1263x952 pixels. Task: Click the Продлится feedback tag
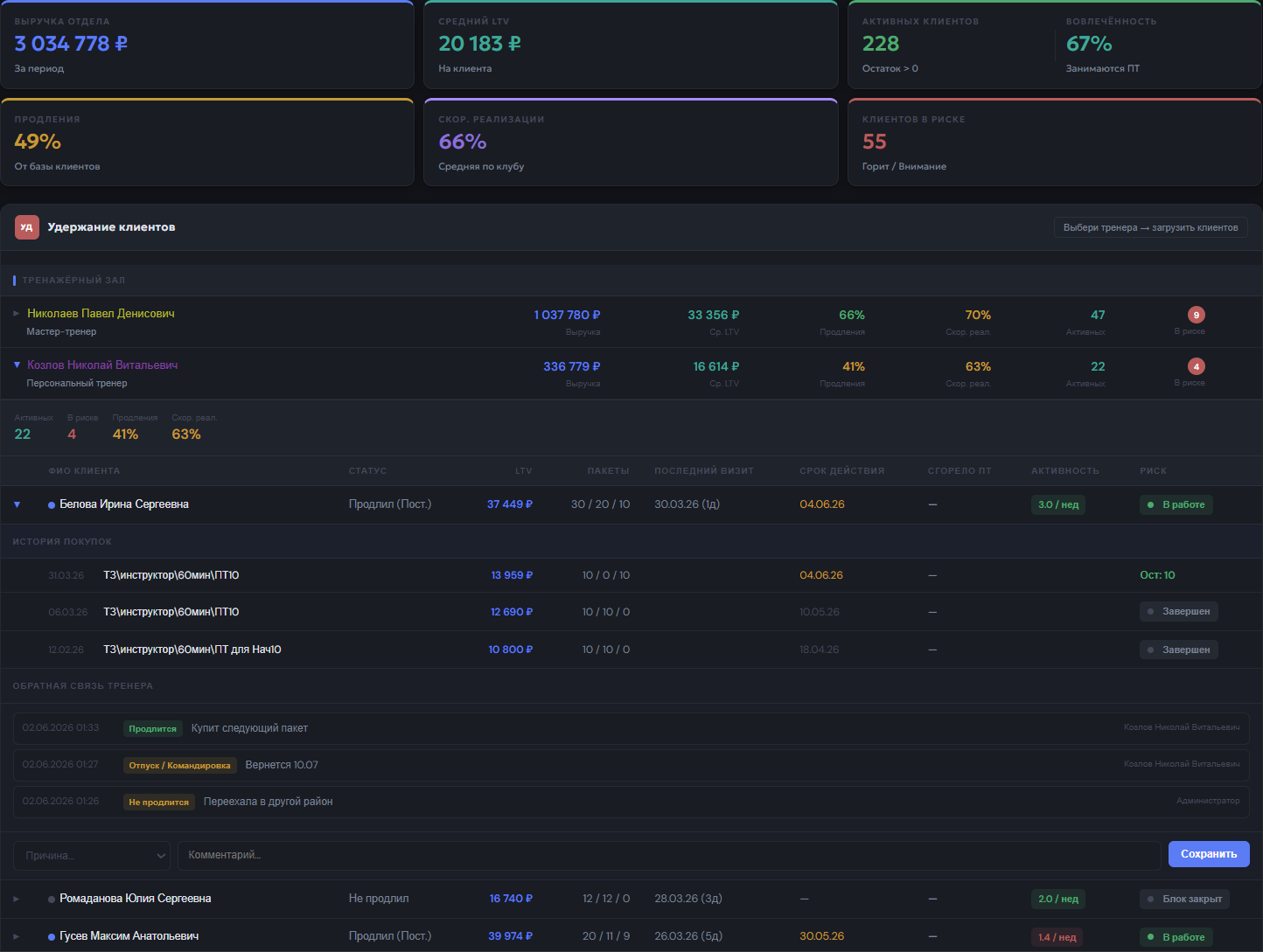(153, 728)
